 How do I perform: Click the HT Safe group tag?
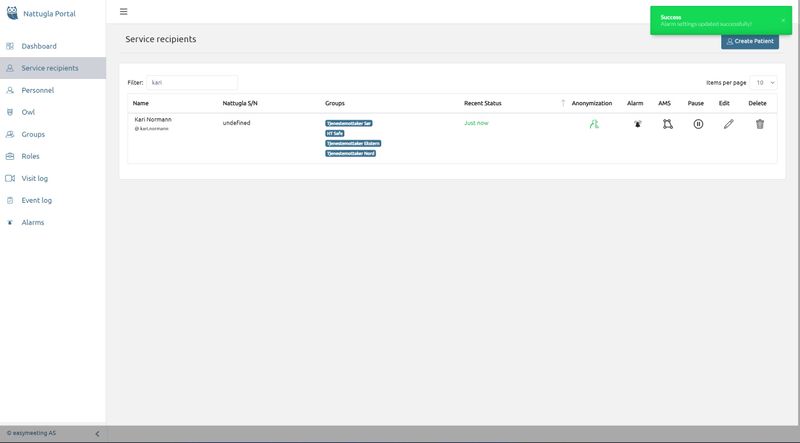335,133
